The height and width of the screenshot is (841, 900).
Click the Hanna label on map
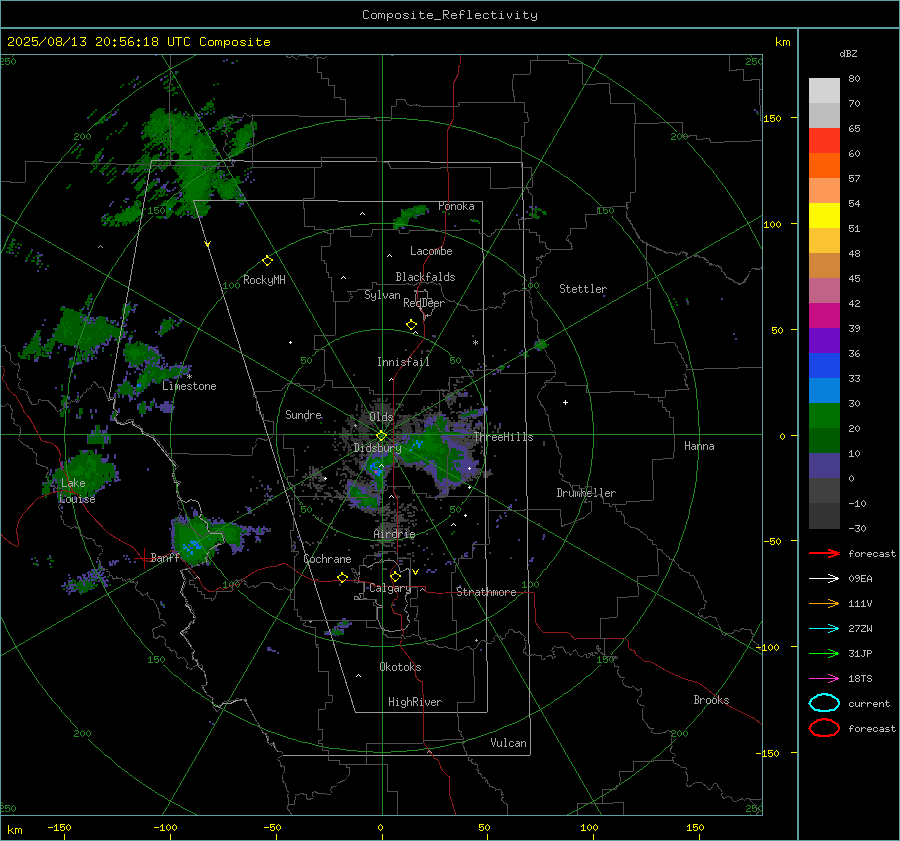click(x=699, y=446)
